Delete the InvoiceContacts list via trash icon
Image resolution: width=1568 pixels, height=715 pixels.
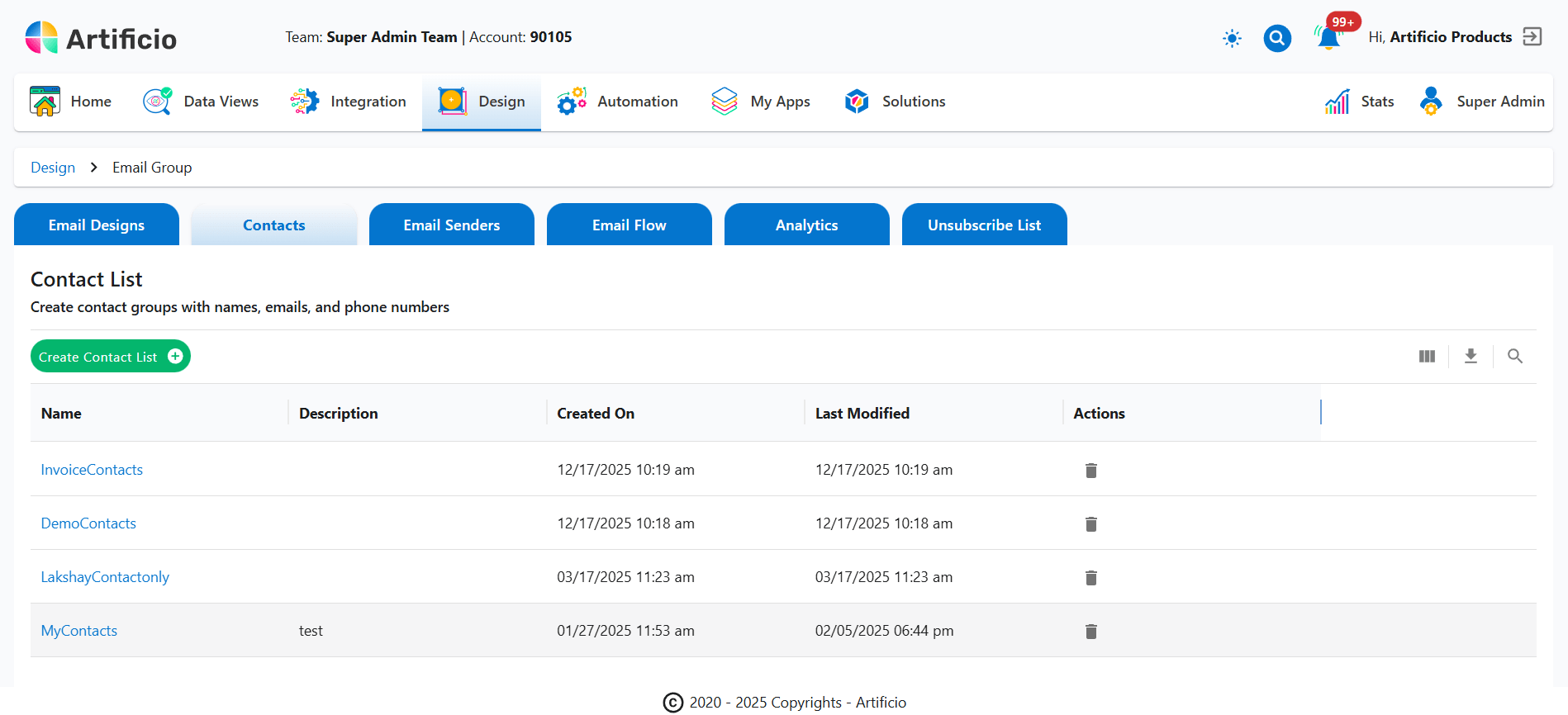click(1090, 470)
